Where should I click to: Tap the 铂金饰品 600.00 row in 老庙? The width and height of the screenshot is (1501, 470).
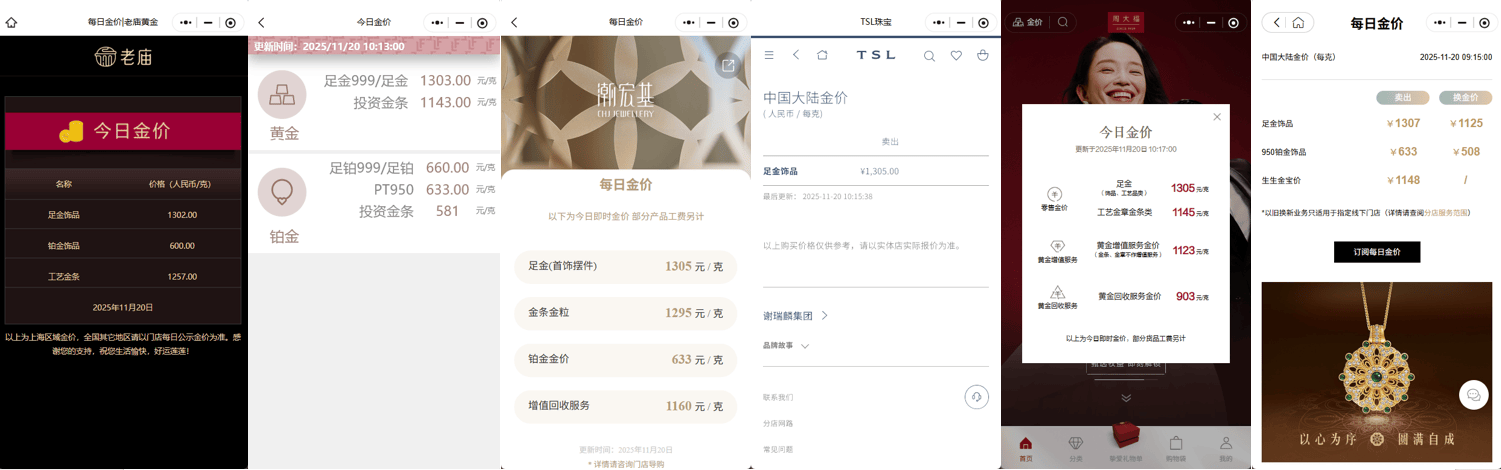pos(123,245)
